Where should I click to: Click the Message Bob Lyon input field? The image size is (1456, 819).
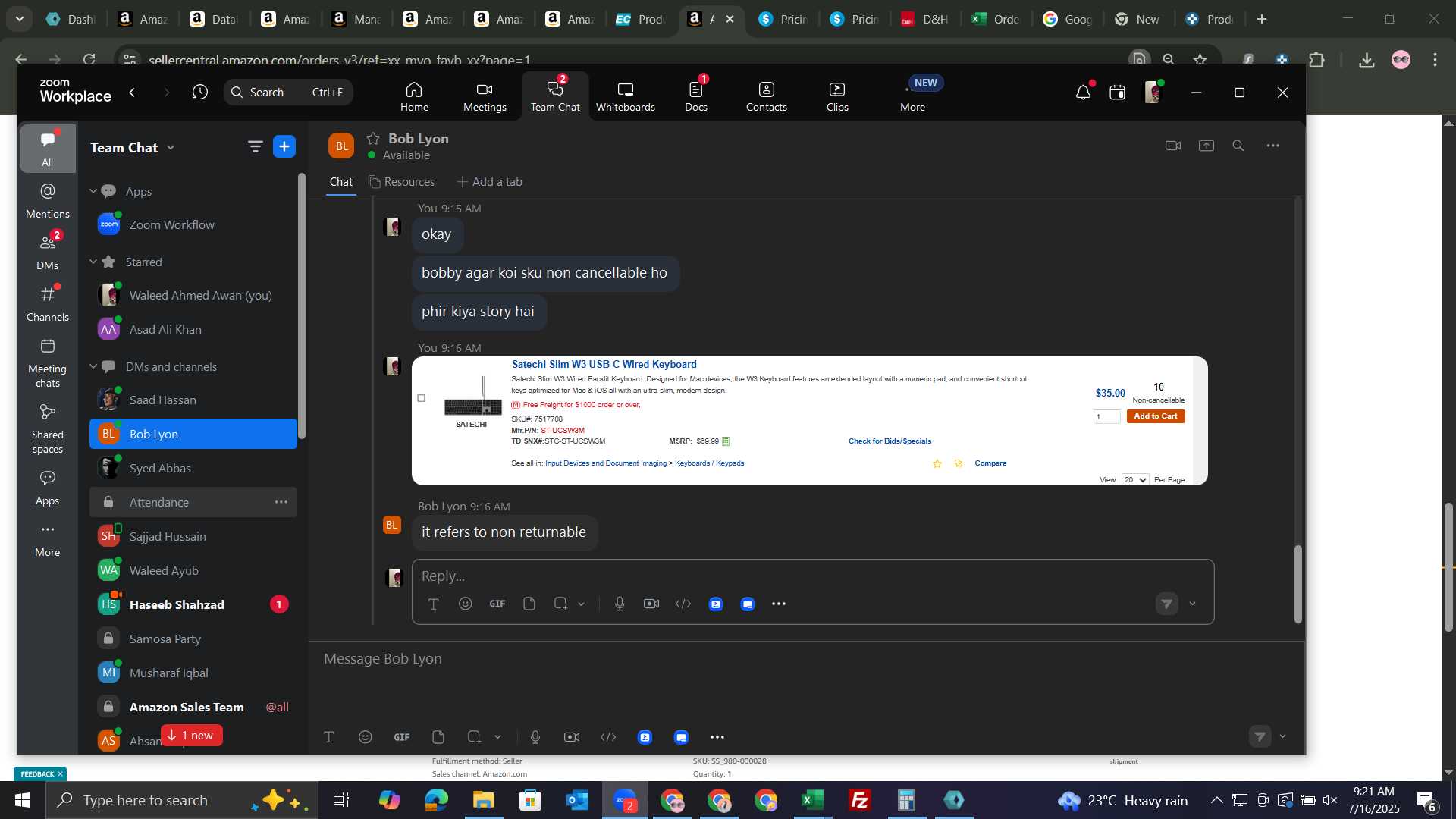tap(806, 659)
